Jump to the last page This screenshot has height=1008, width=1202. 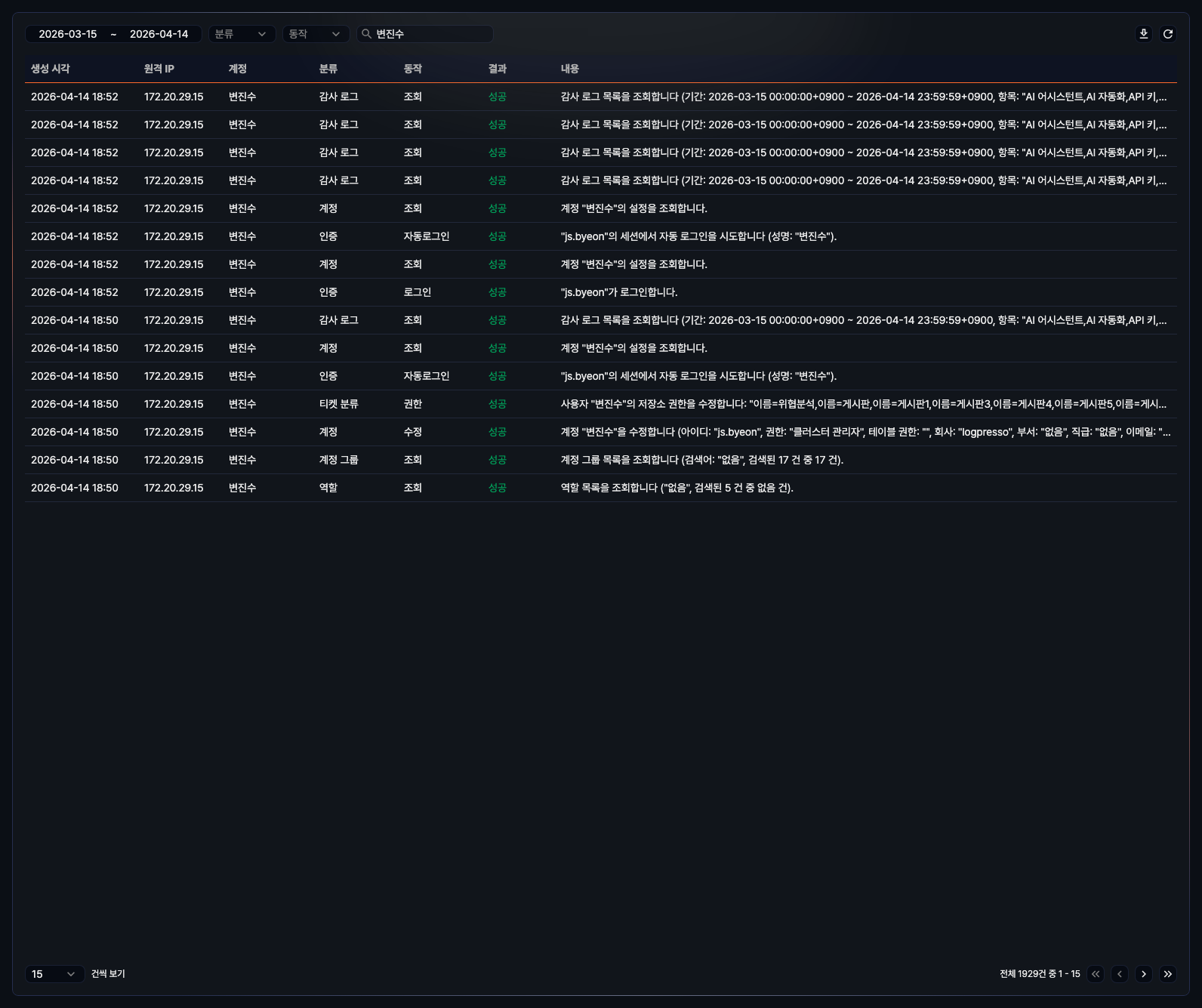pyautogui.click(x=1167, y=974)
